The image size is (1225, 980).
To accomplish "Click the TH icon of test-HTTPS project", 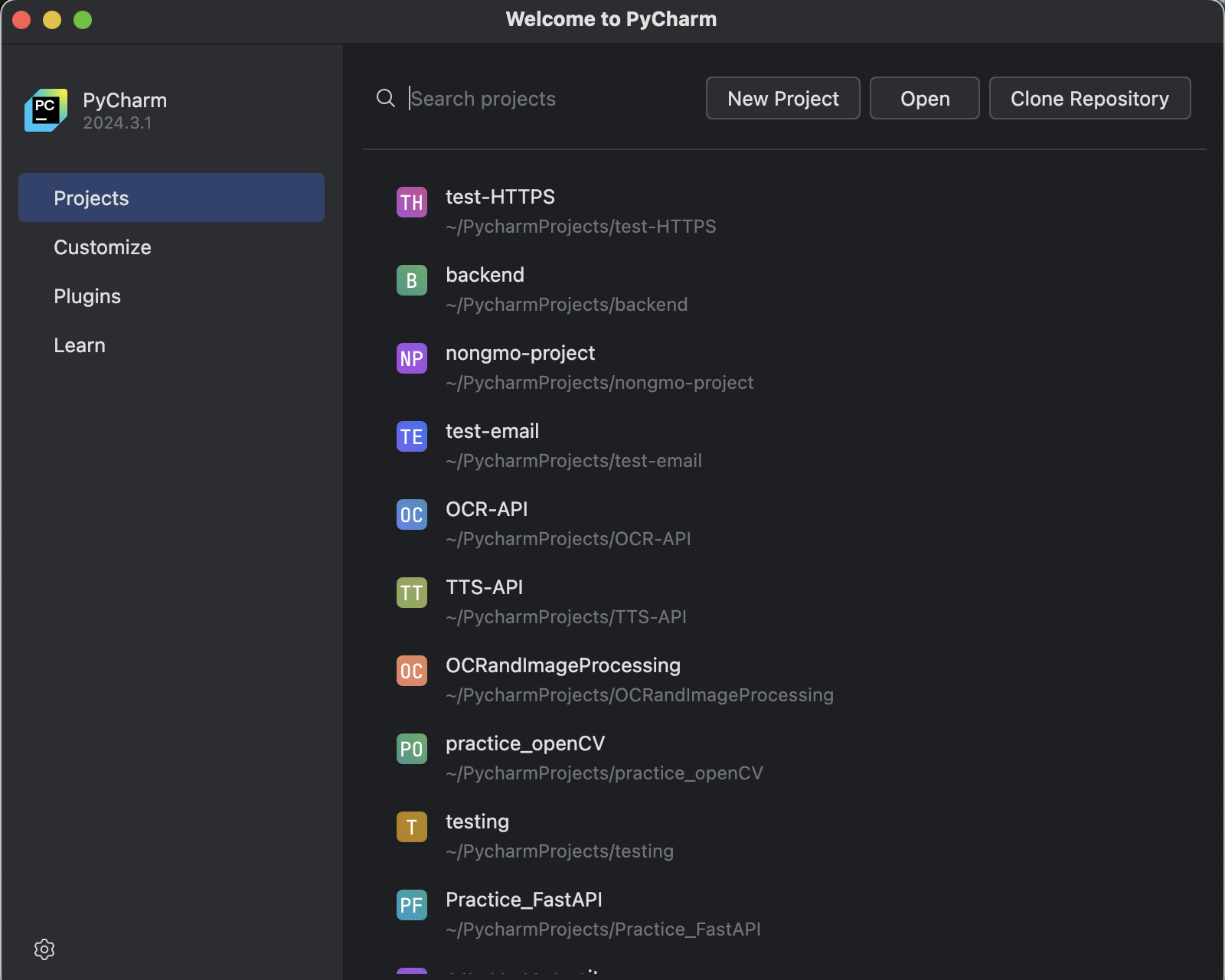I will [x=411, y=202].
